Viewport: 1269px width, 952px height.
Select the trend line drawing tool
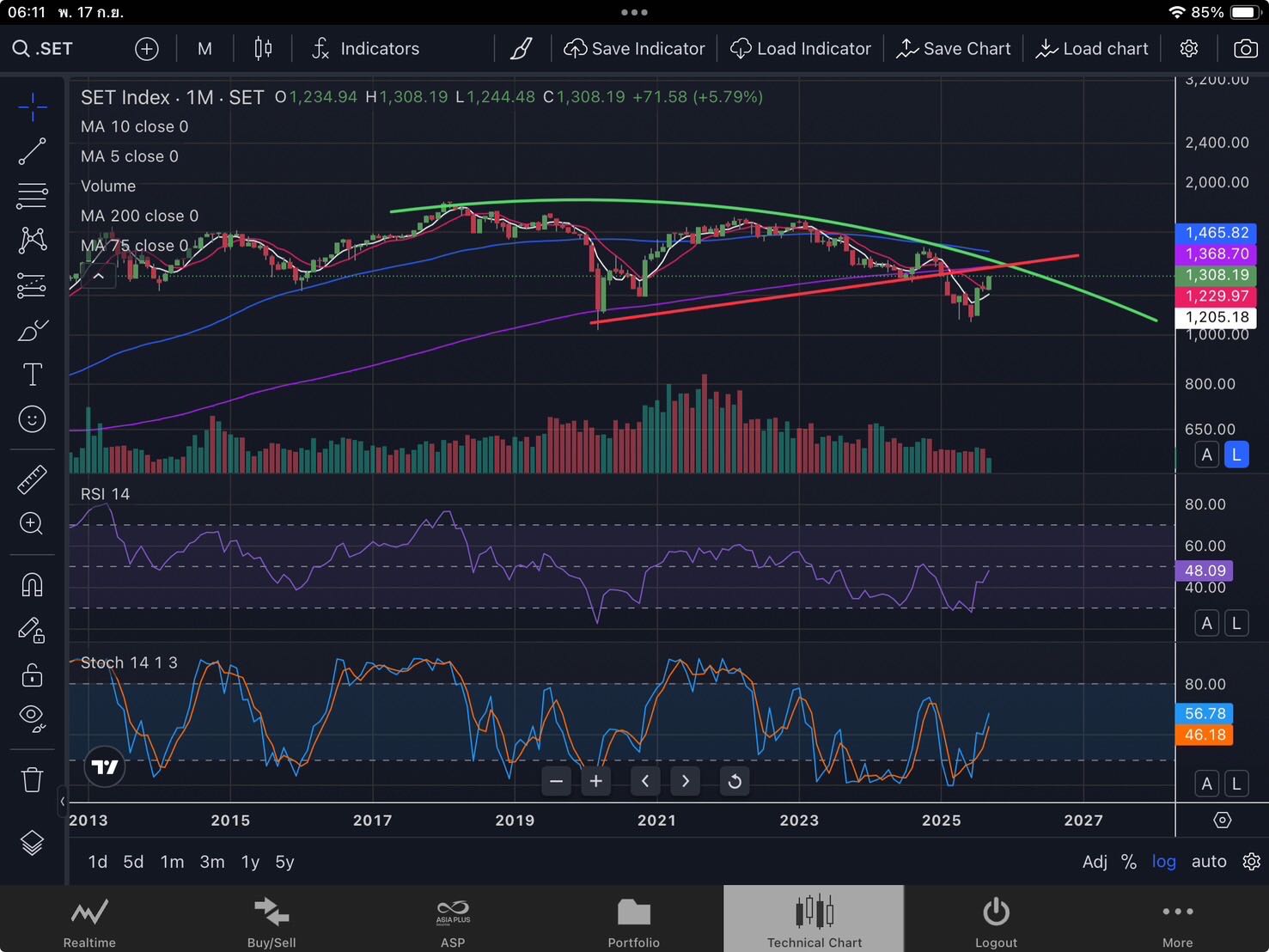coord(32,151)
